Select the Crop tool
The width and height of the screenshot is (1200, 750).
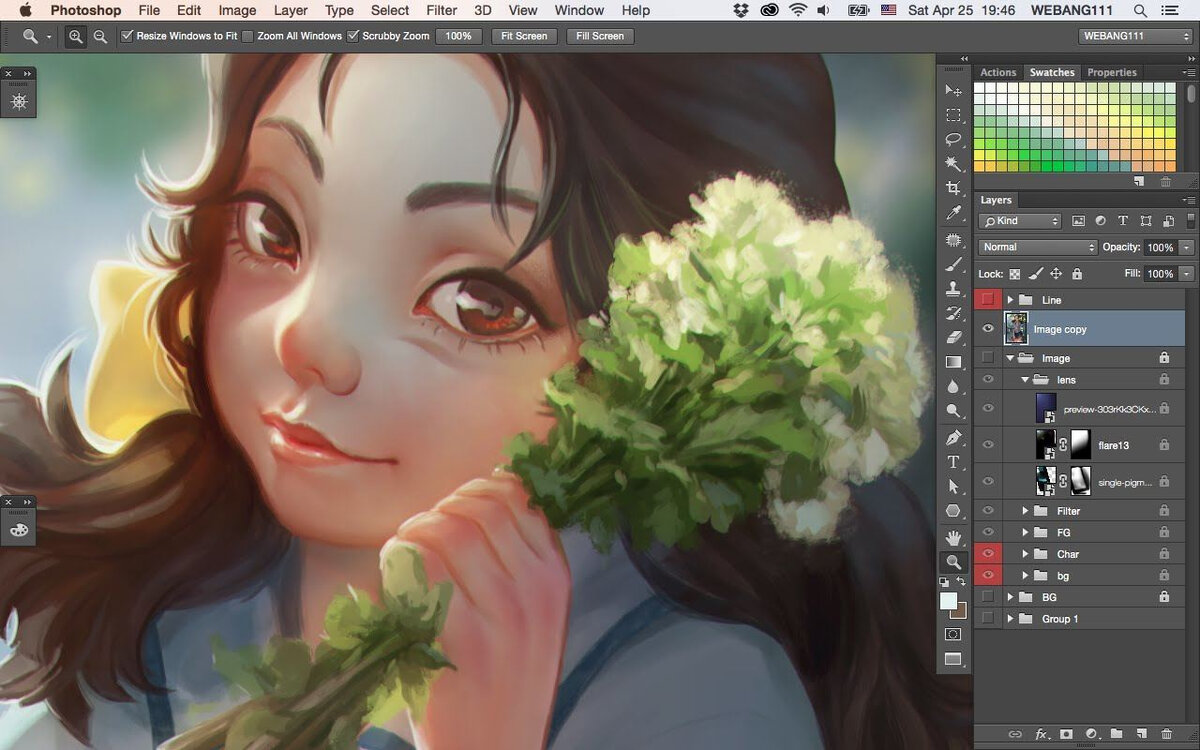(953, 188)
